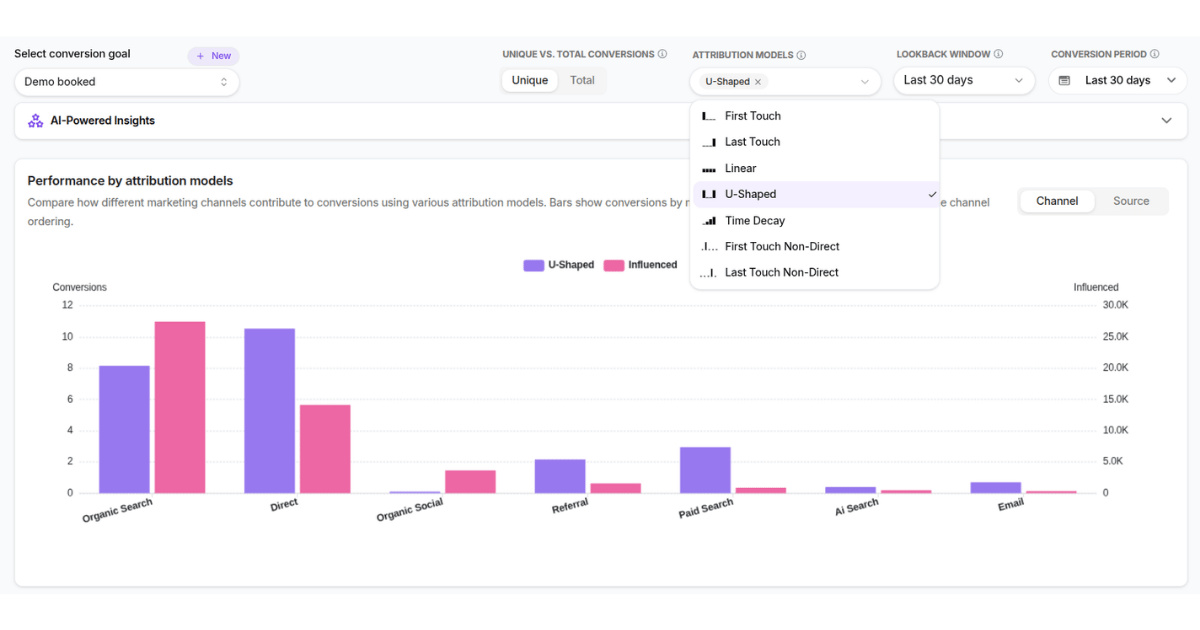Click plus New button for conversion goal
The image size is (1200, 630).
pyautogui.click(x=213, y=56)
